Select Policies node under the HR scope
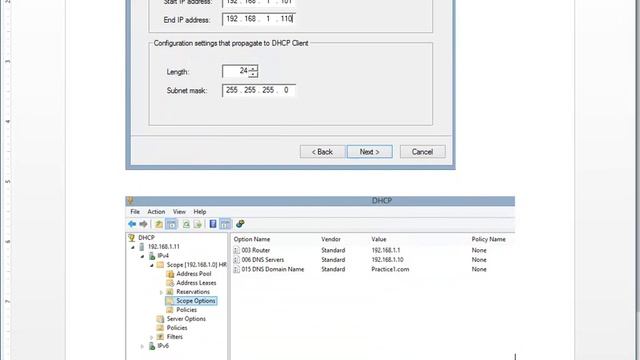The height and width of the screenshot is (360, 640). click(x=187, y=310)
